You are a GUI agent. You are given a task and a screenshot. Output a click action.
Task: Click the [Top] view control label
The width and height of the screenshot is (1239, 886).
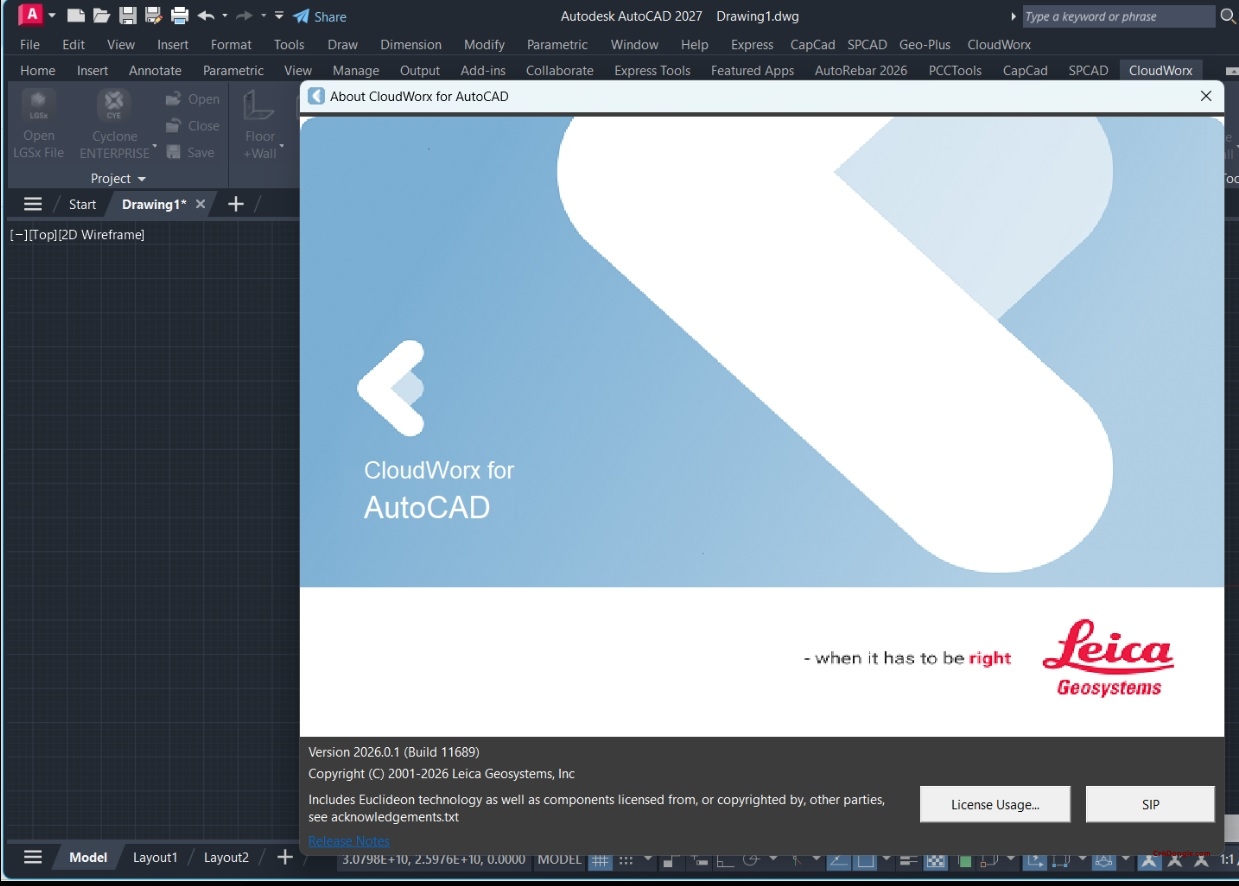43,235
